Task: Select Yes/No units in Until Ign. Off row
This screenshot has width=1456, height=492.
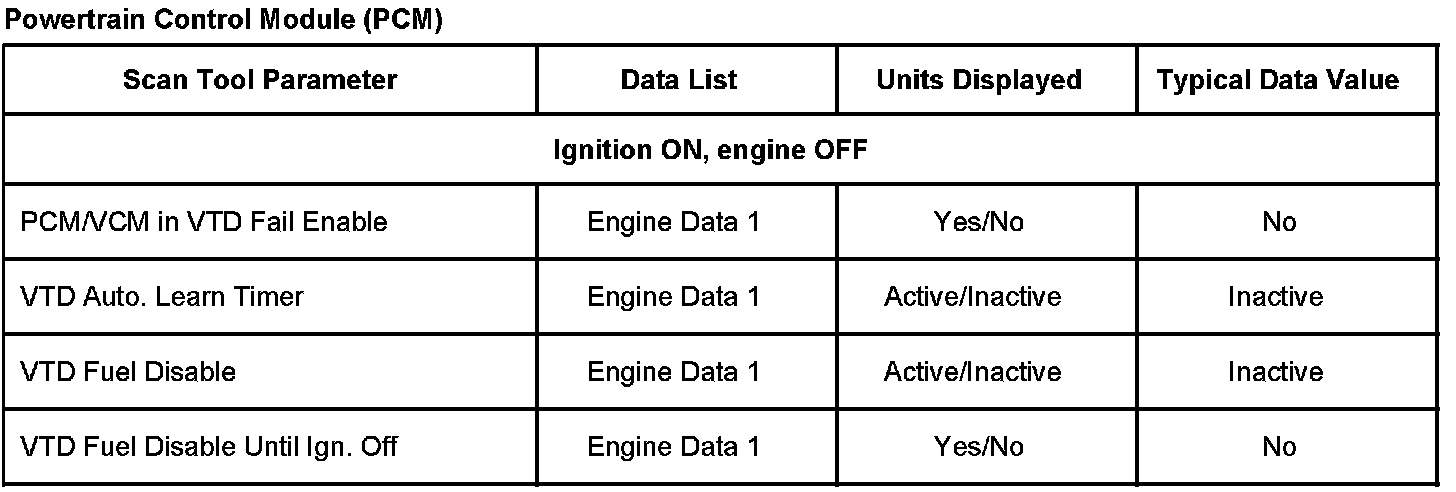Action: tap(978, 446)
